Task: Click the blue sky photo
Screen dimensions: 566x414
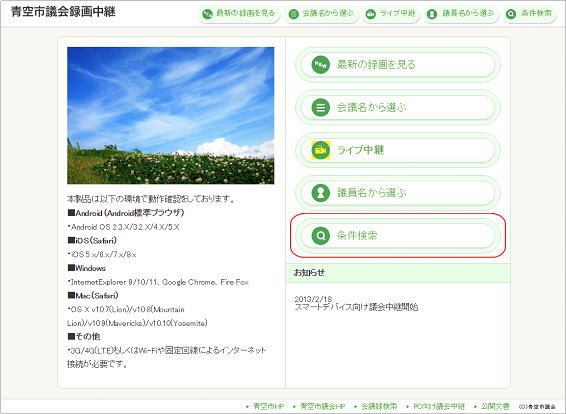Action: 170,116
